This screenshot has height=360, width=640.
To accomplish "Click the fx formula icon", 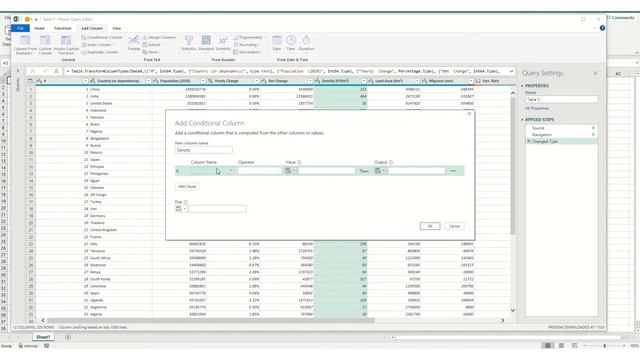I will coord(56,71).
